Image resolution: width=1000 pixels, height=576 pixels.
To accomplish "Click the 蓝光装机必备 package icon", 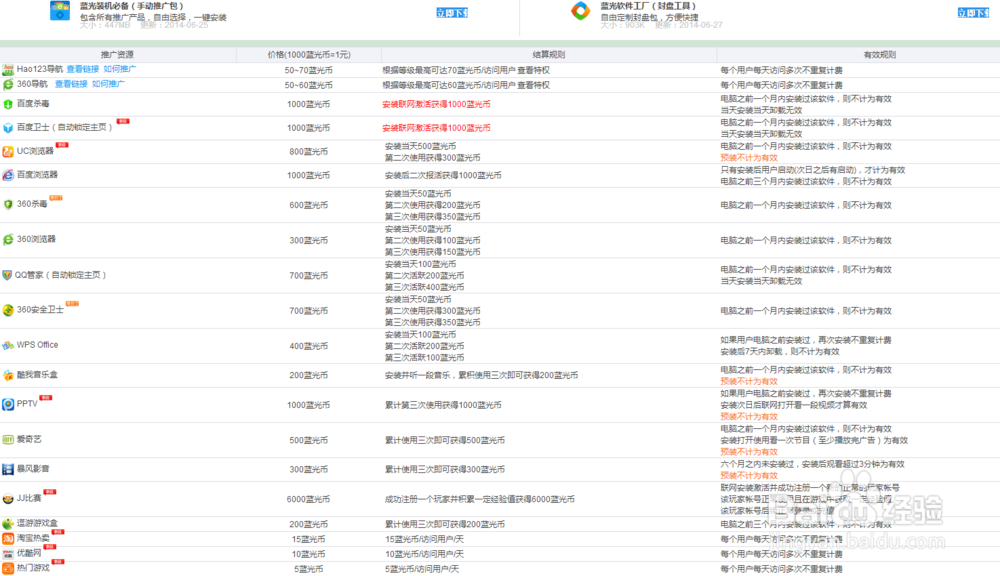I will pos(60,10).
